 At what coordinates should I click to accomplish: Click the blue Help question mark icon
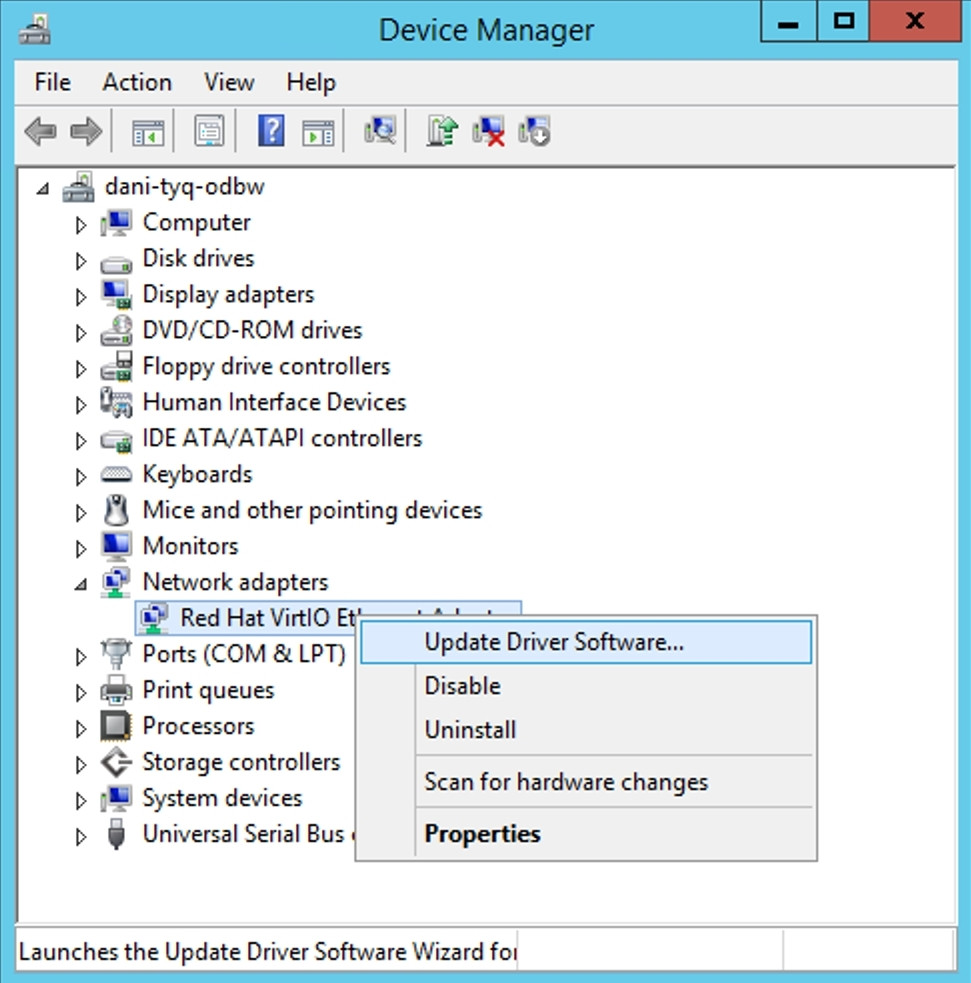[271, 132]
